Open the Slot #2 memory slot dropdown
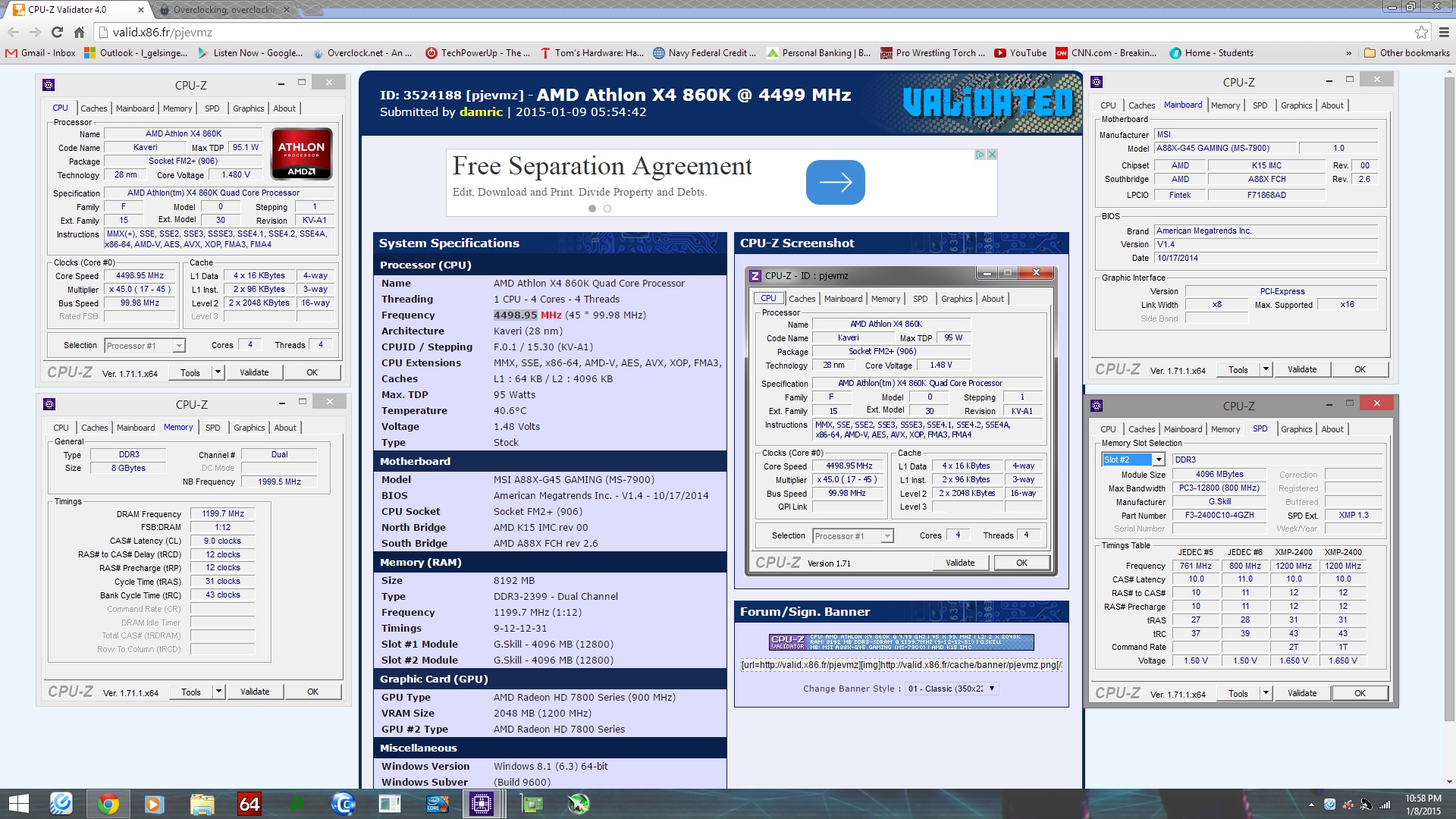 tap(1159, 460)
